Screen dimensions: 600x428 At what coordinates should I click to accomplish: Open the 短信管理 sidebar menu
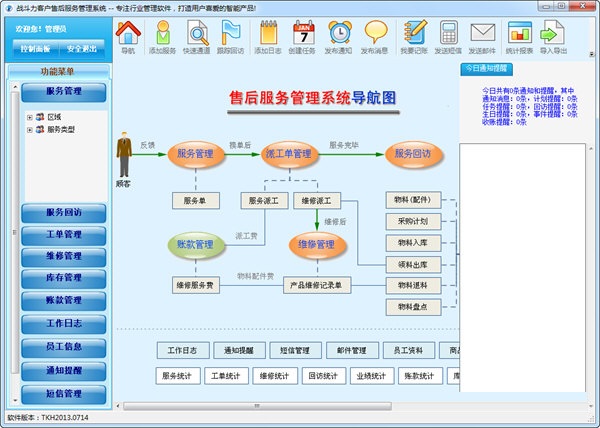coord(64,394)
